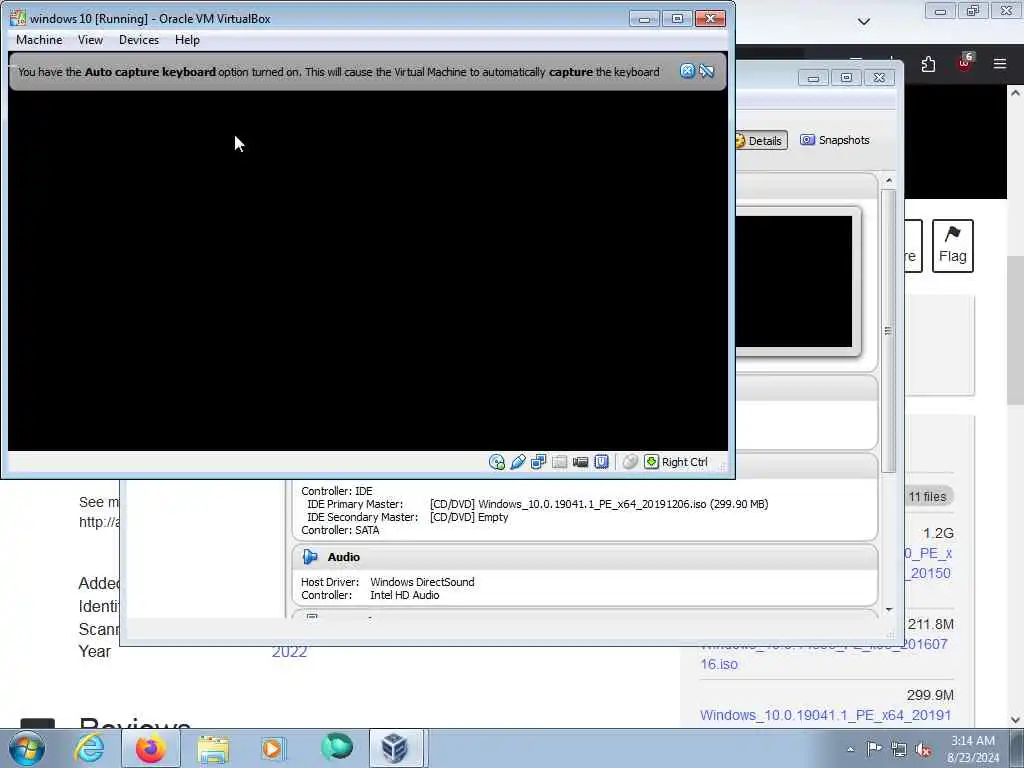Expand the Firefox tab list chevron

click(863, 22)
